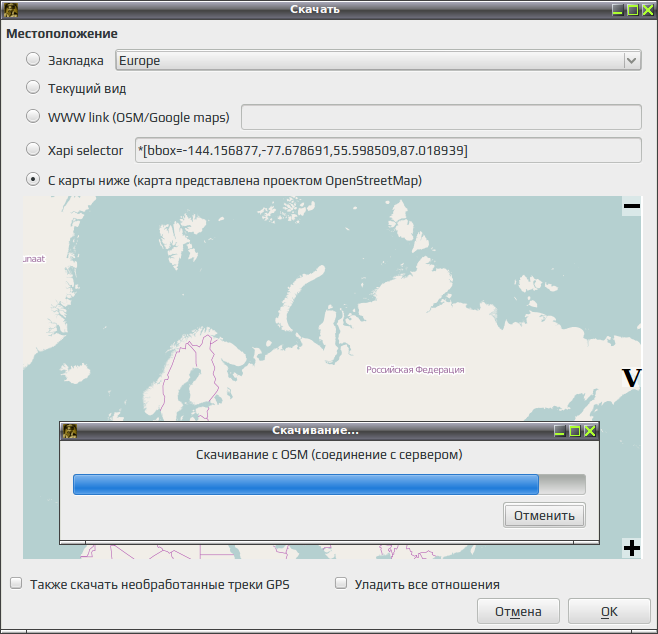
Task: Click the Отмена button
Action: point(518,611)
